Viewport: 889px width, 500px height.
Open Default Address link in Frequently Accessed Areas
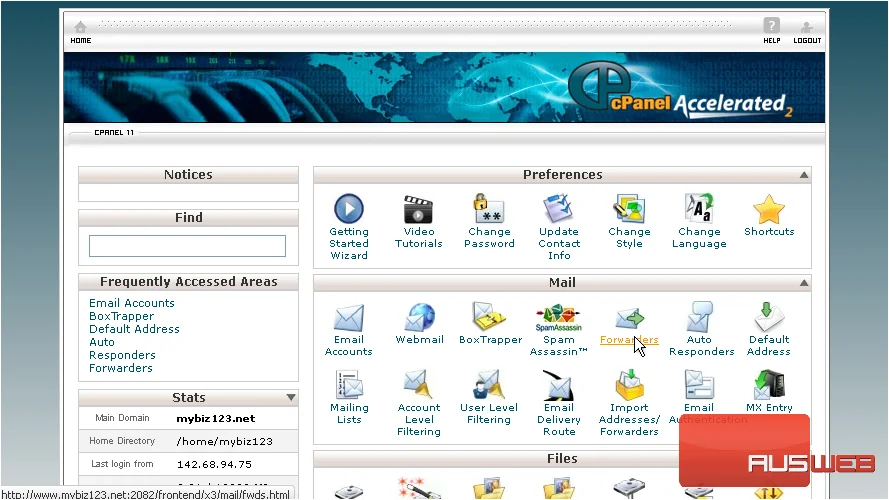pos(134,329)
